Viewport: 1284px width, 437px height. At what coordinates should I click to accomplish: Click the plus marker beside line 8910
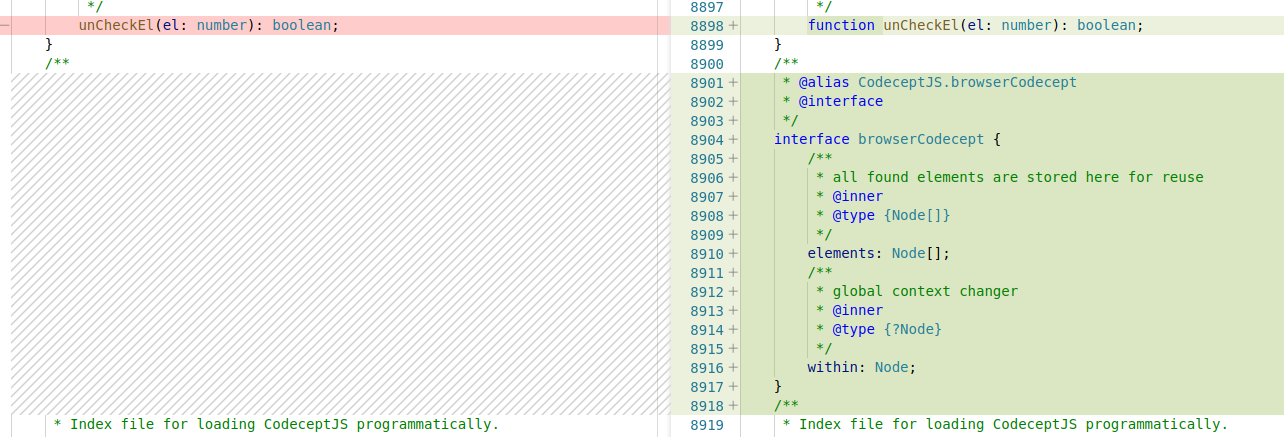tap(734, 253)
